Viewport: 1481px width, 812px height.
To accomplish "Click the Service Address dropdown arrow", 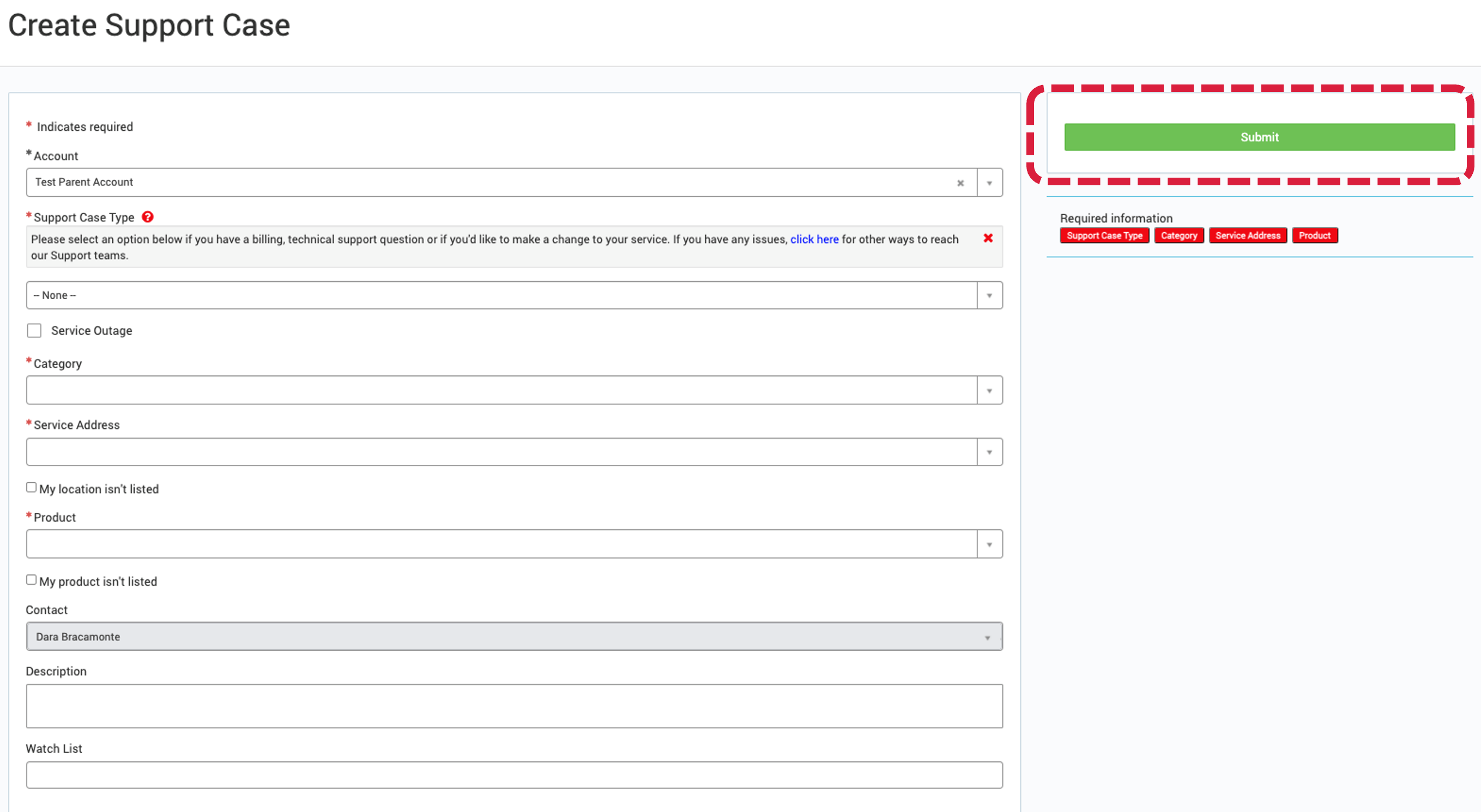I will 989,452.
